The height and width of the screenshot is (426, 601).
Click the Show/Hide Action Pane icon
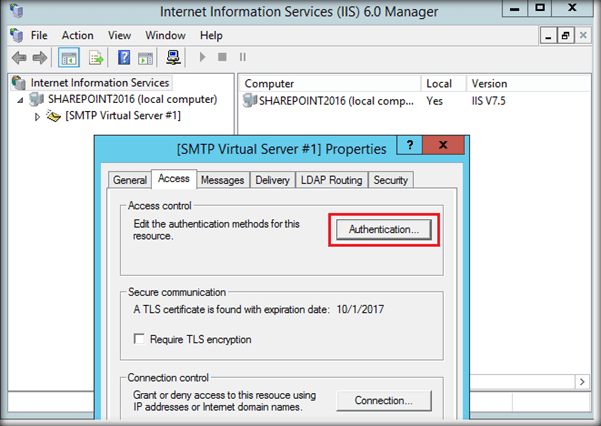pyautogui.click(x=144, y=57)
